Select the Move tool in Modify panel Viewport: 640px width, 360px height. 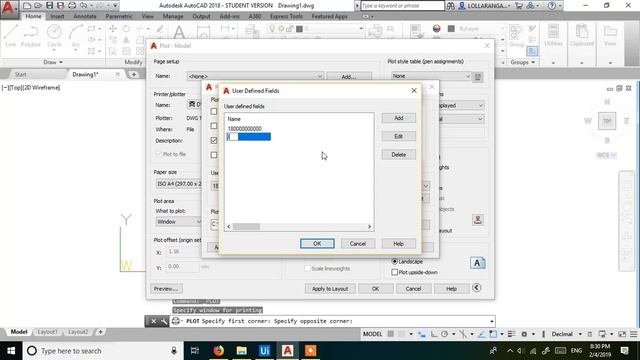[x=113, y=29]
